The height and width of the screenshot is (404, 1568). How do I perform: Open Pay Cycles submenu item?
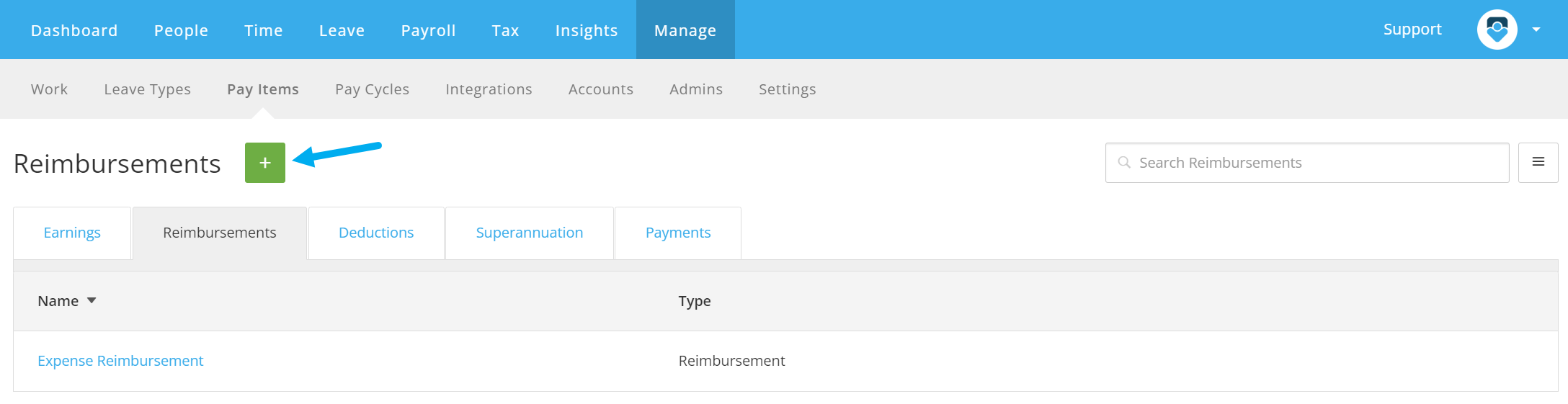click(x=372, y=89)
